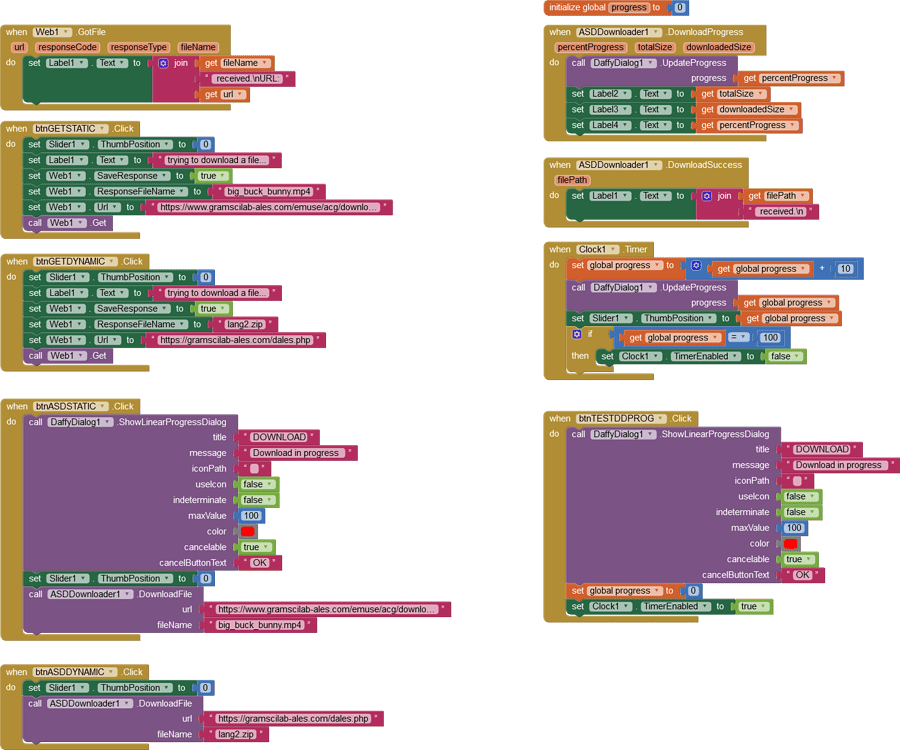Edit number 10 in Clock1.Timer addition
Image resolution: width=900 pixels, height=750 pixels.
(x=845, y=269)
